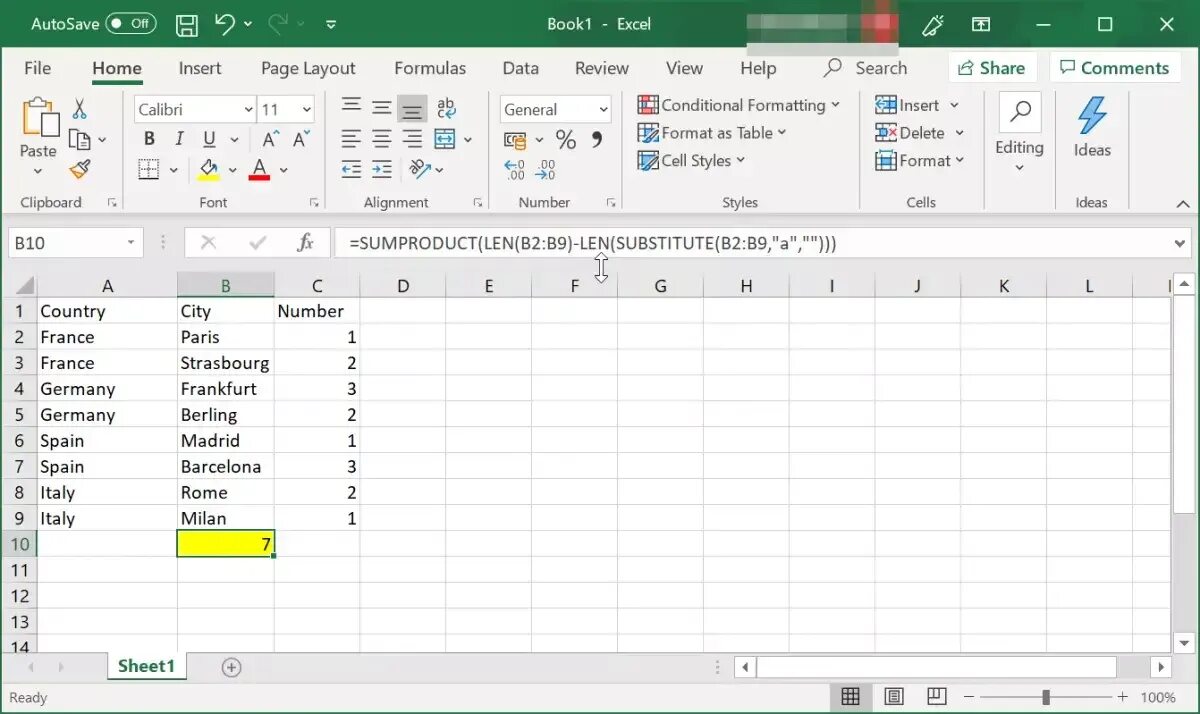The width and height of the screenshot is (1200, 714).
Task: Click Decrease Indent icon
Action: pos(351,169)
